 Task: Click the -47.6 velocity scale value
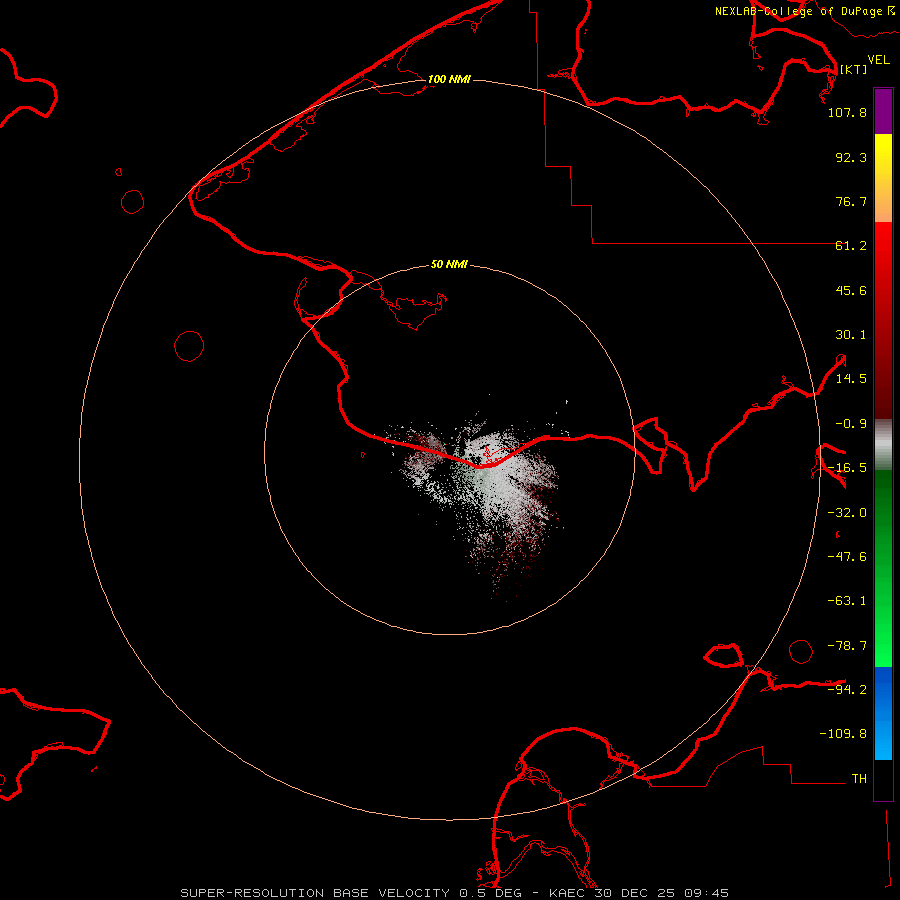(847, 557)
